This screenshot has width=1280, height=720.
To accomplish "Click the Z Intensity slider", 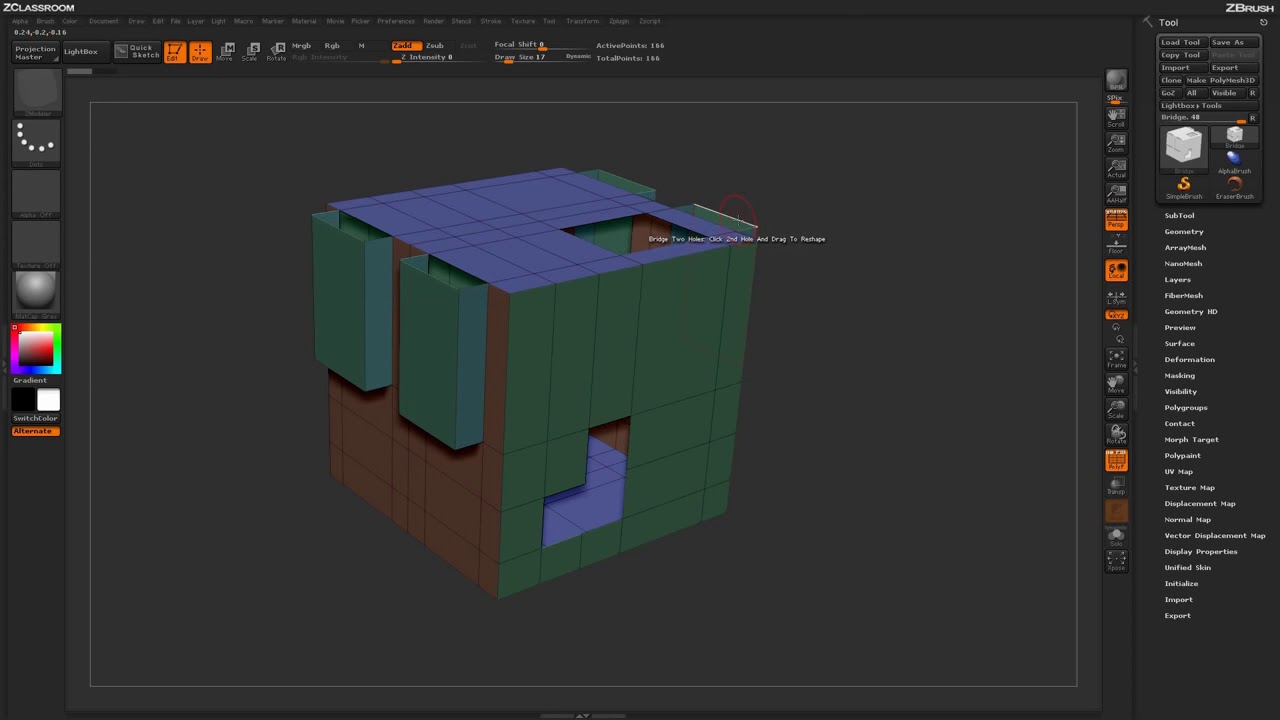I will point(426,57).
